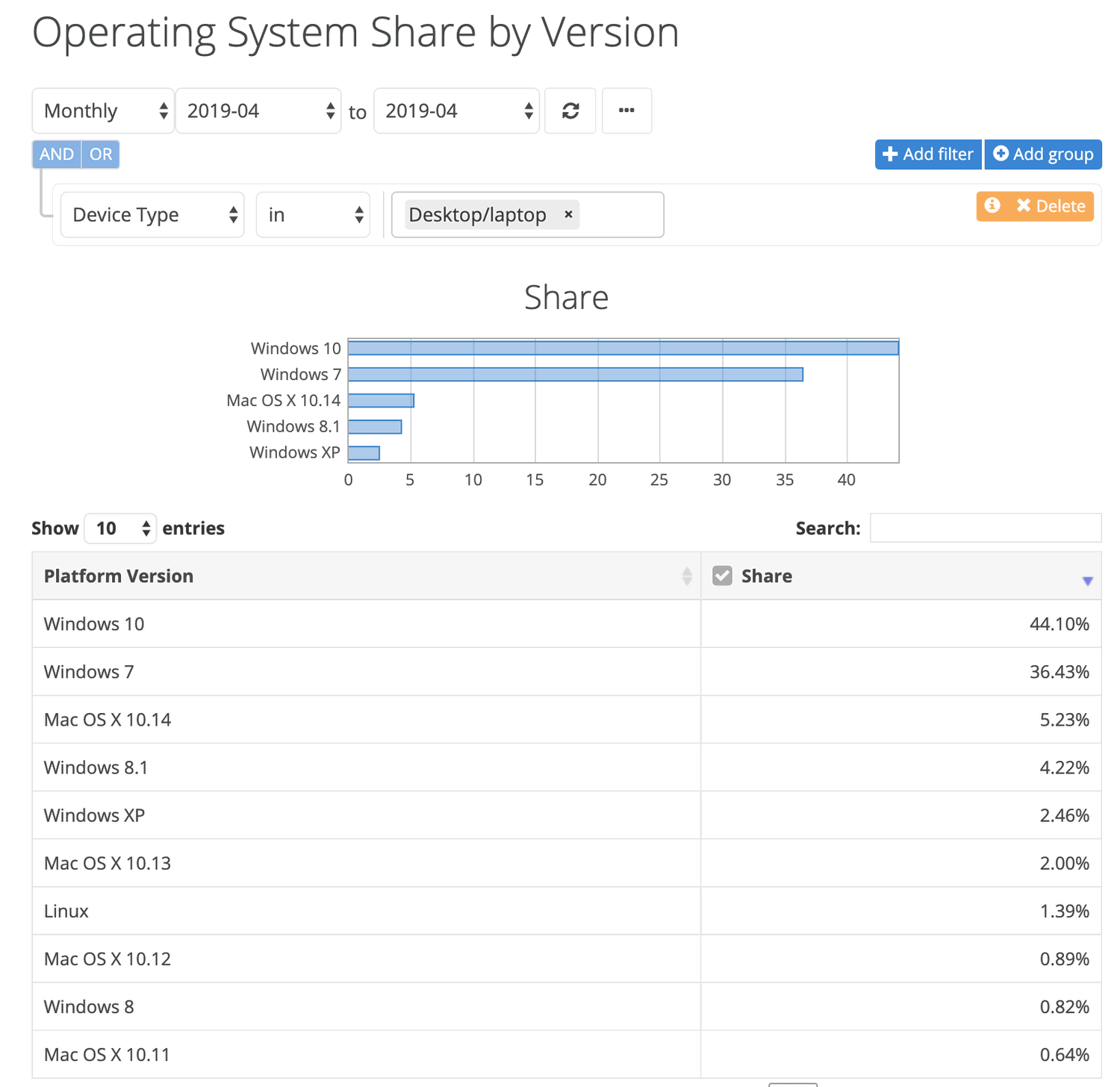This screenshot has height=1087, width=1120.
Task: Open the Monthly period dropdown
Action: [102, 110]
